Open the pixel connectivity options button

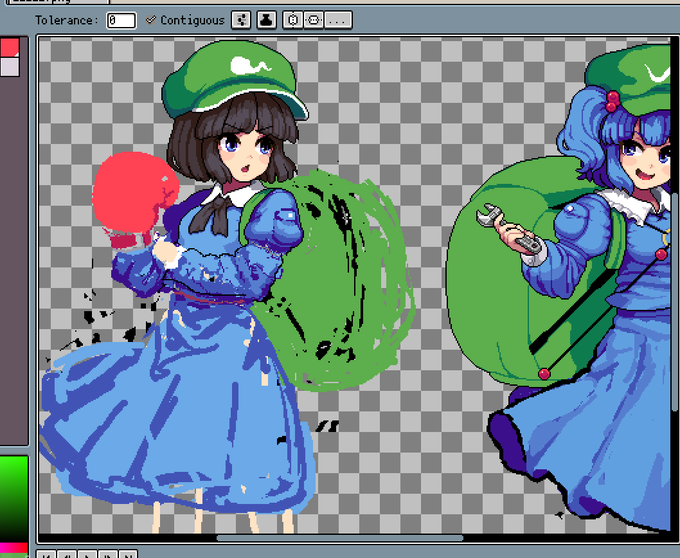241,20
